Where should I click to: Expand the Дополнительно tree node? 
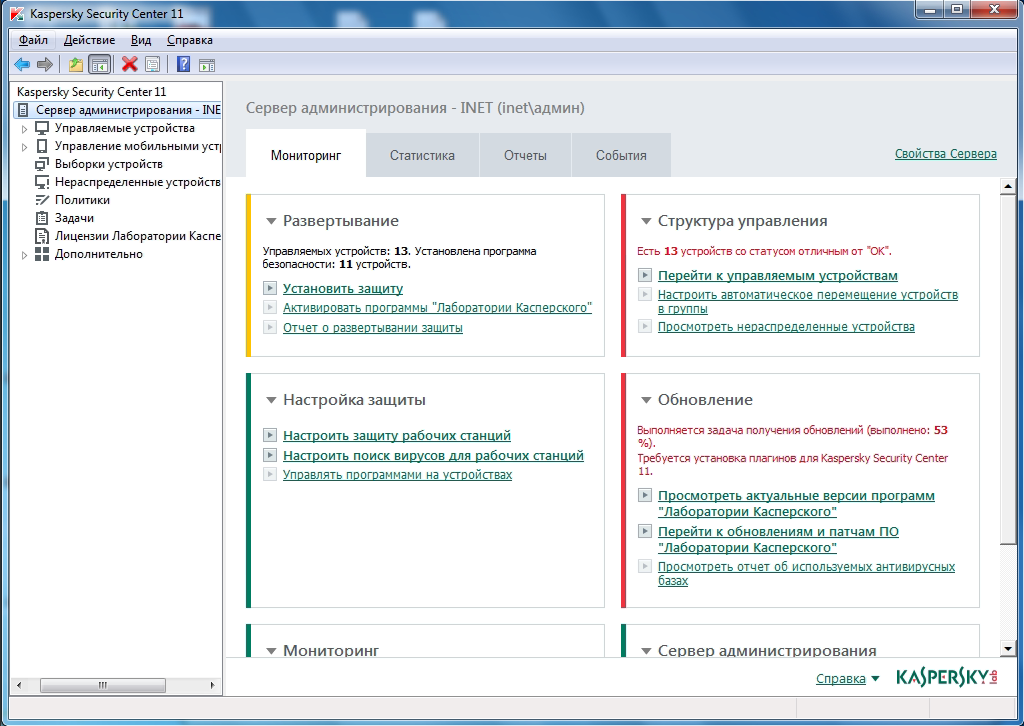25,255
